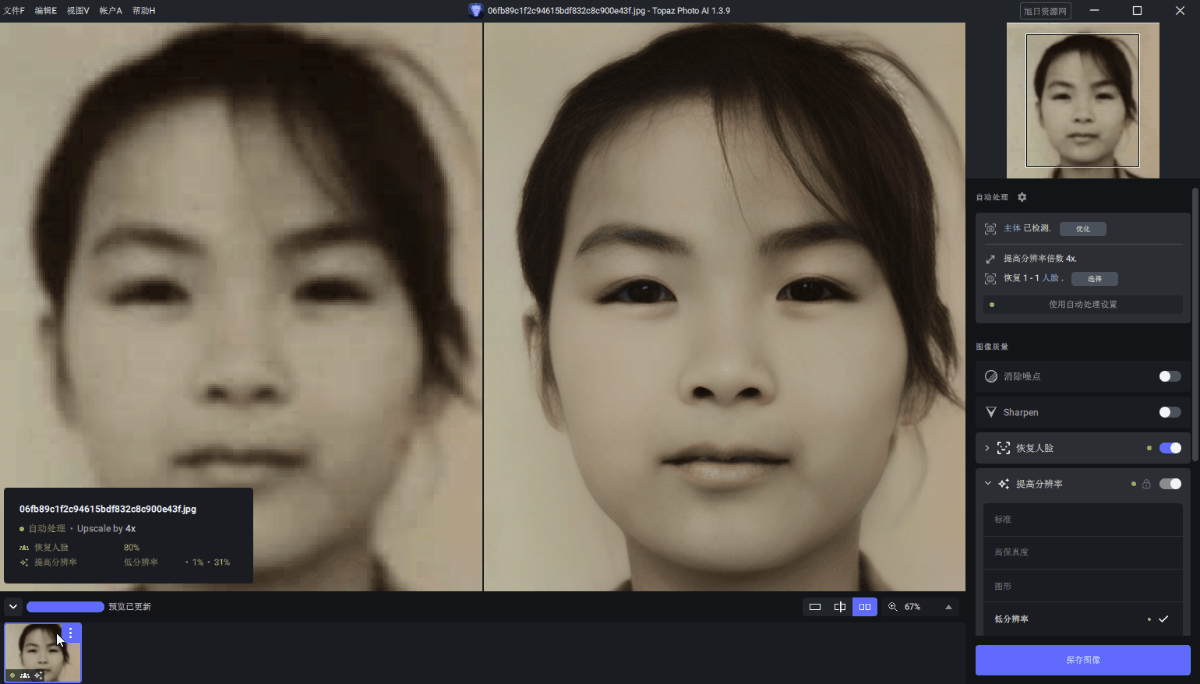Image resolution: width=1200 pixels, height=684 pixels.
Task: Disable the 恢复人脸 face recovery toggle
Action: pos(1168,448)
